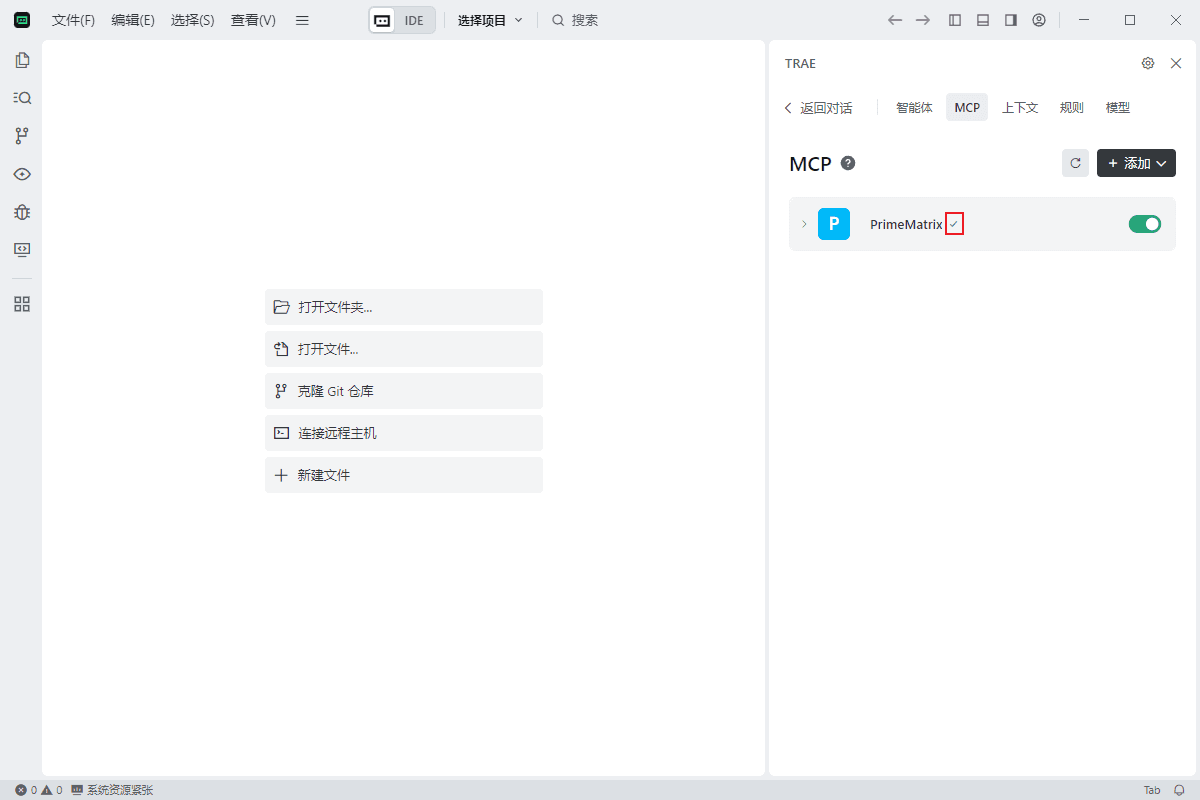Open the 添加 dropdown button
This screenshot has width=1200, height=800.
pos(1136,163)
